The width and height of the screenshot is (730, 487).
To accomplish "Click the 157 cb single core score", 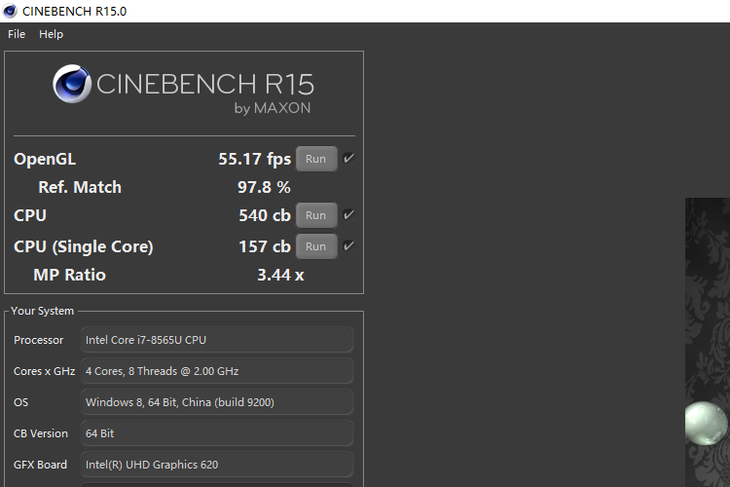I will tap(264, 247).
